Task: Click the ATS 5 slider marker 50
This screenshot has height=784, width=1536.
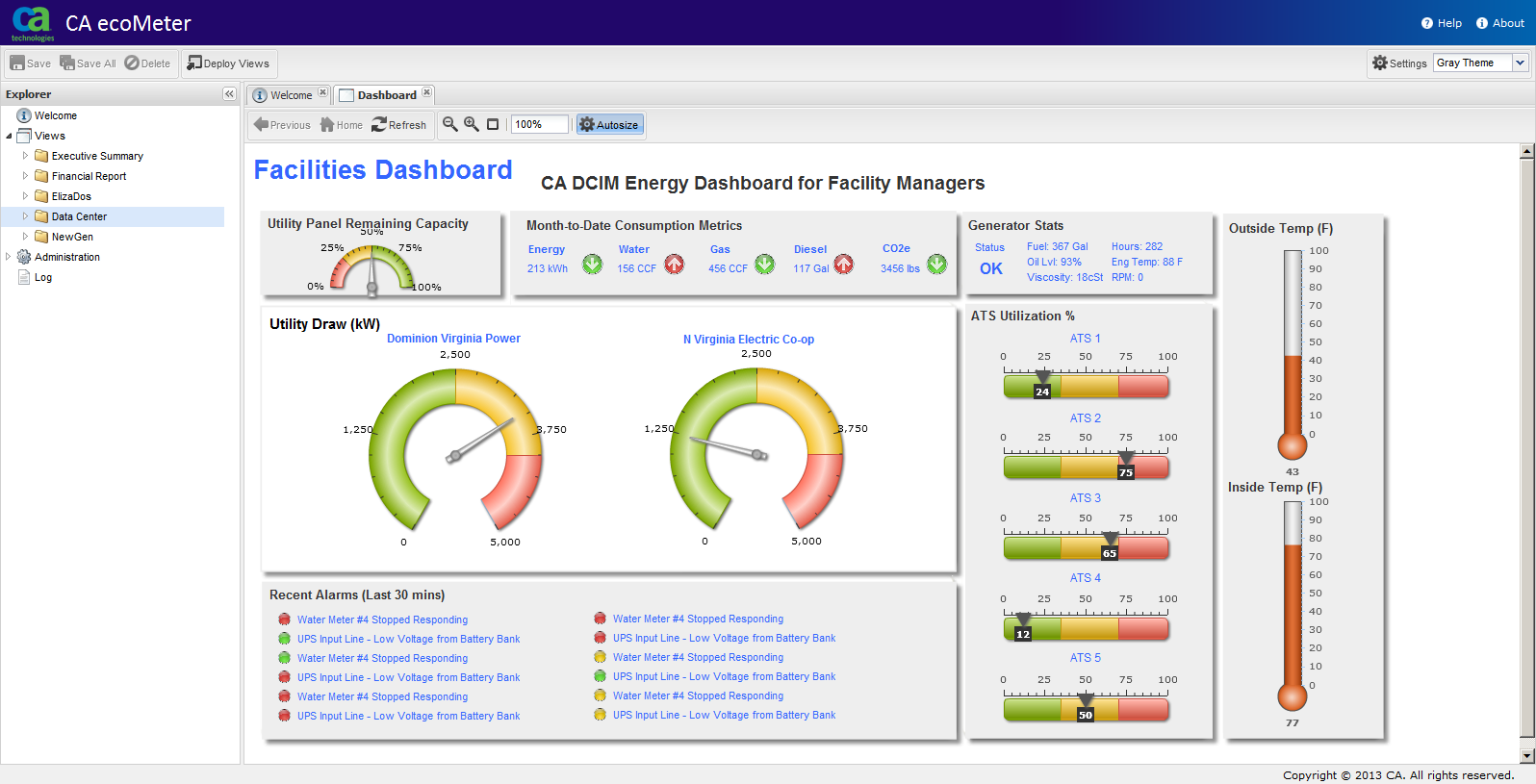Action: 1086,708
